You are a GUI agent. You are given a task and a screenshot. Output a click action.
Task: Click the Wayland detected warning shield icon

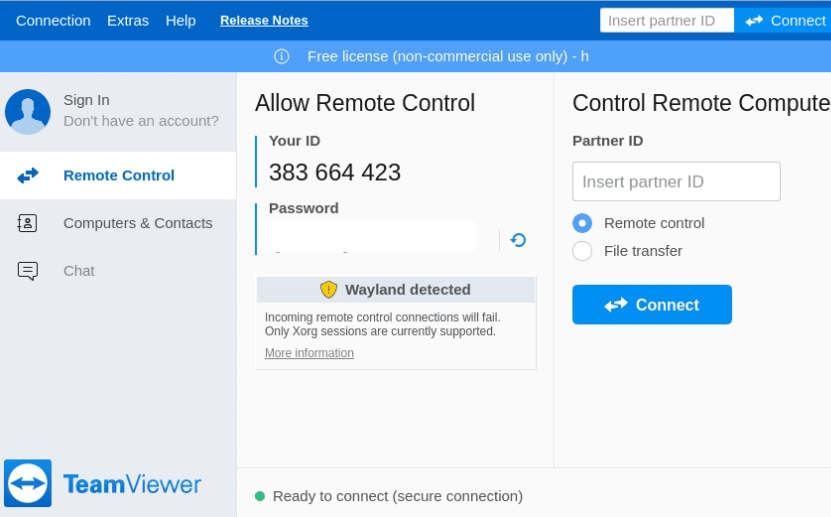(x=329, y=289)
